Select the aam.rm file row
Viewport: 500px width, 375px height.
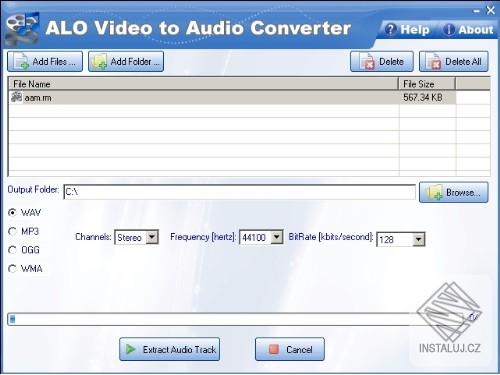(232, 97)
